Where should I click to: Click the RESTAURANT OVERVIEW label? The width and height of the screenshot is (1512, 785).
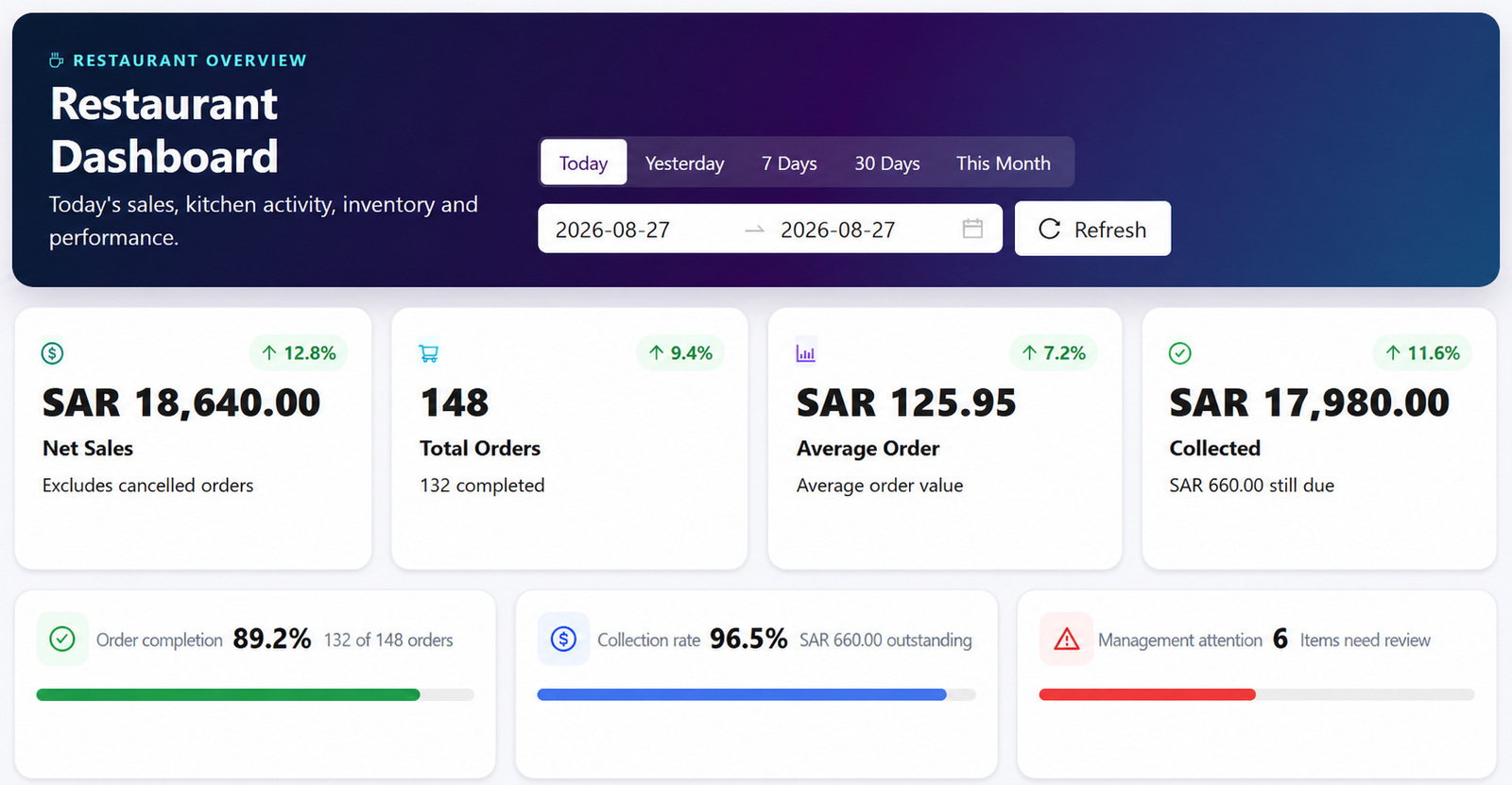[x=190, y=60]
